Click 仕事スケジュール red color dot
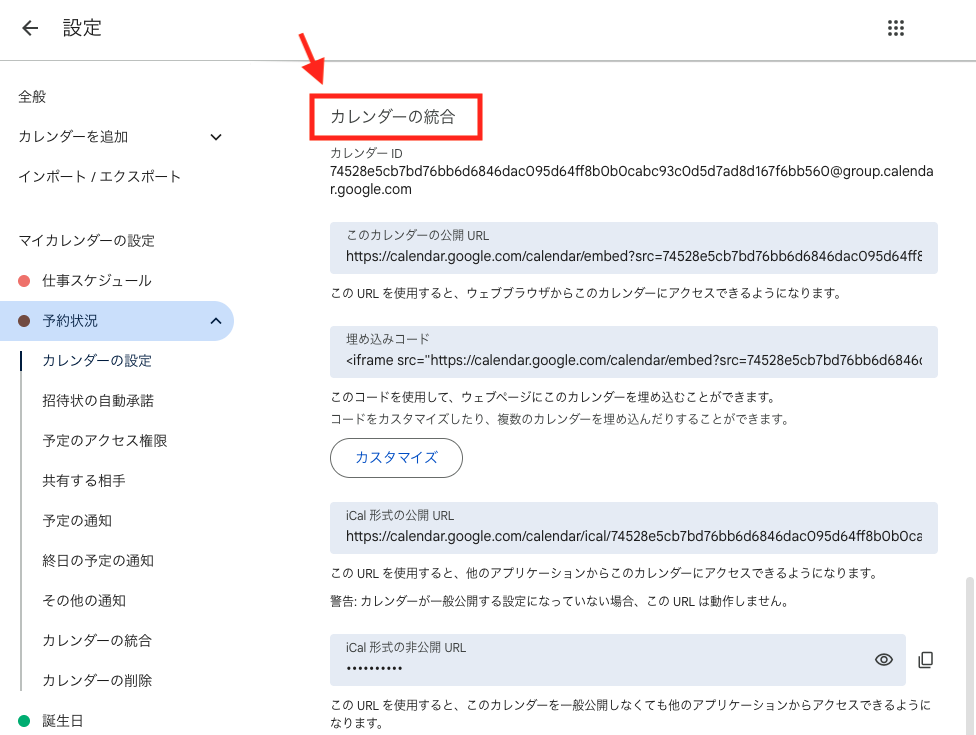 click(x=24, y=281)
